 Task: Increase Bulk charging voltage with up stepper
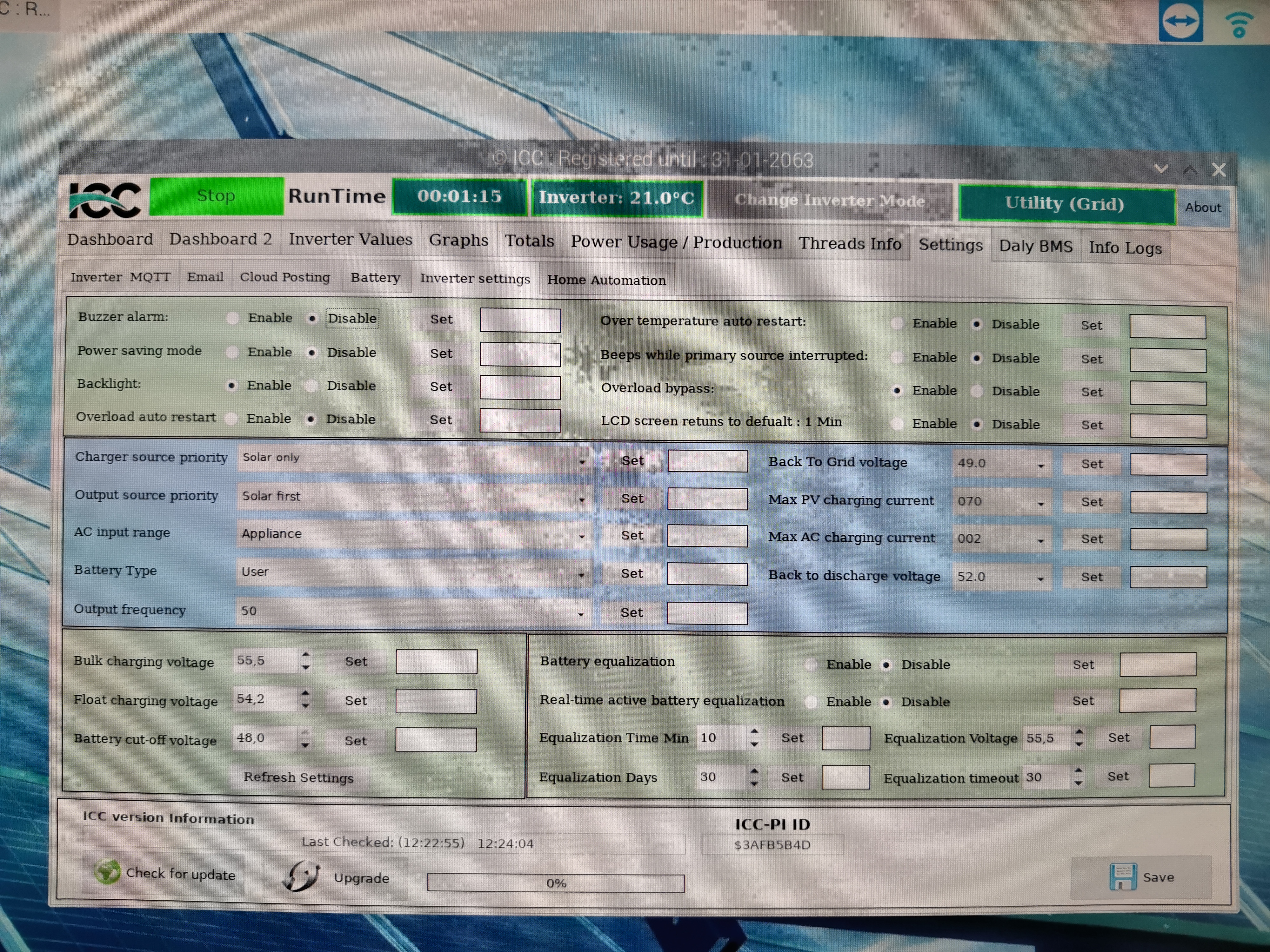305,654
